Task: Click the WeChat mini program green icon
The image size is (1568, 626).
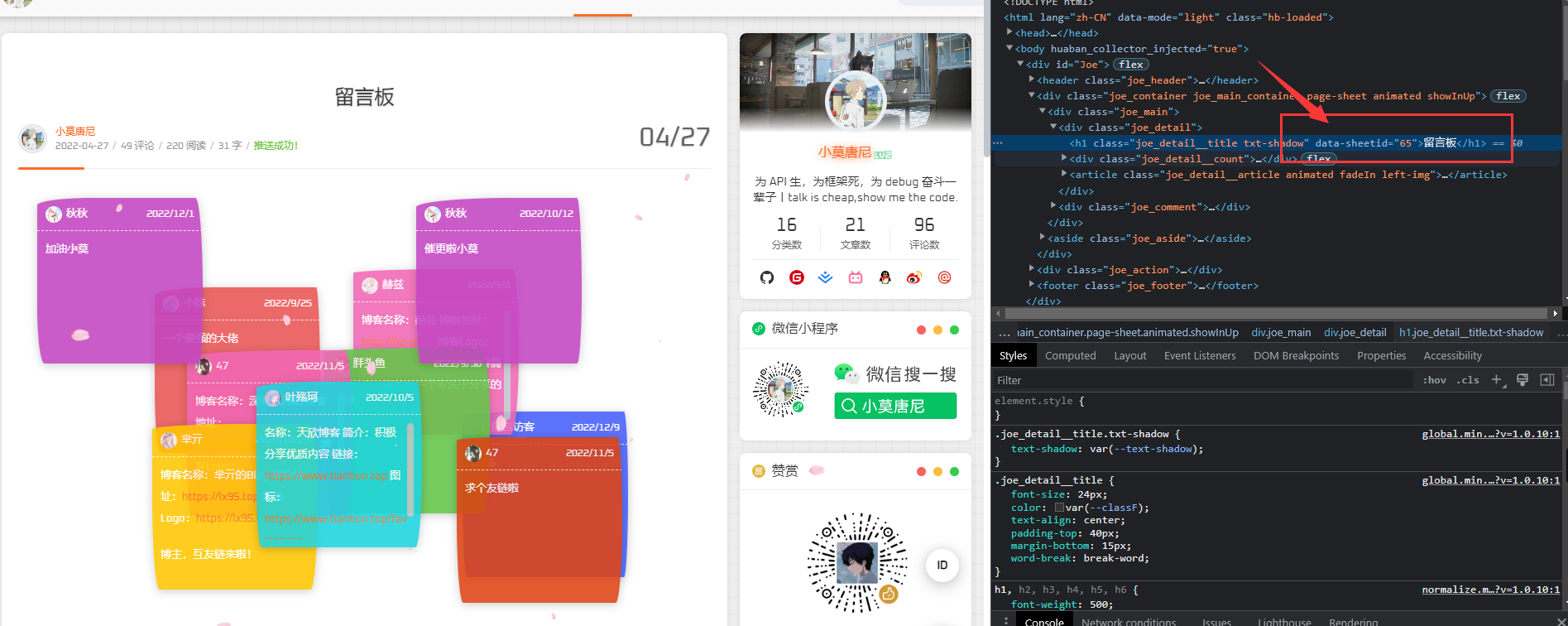Action: (758, 329)
